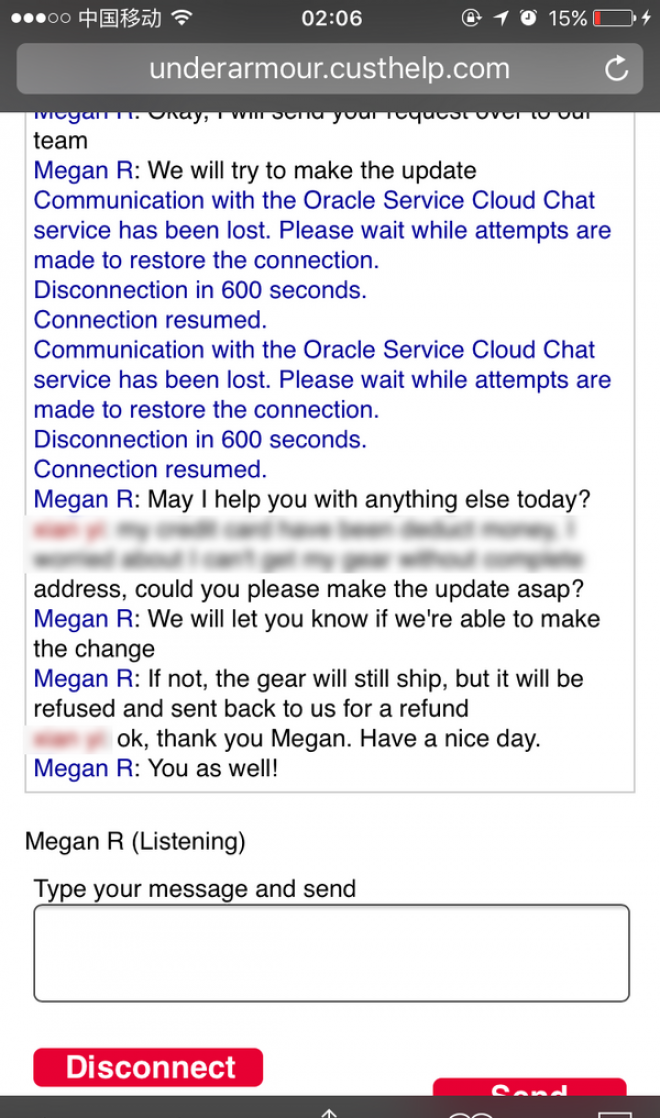Tap the alarm clock status icon

pos(528,17)
